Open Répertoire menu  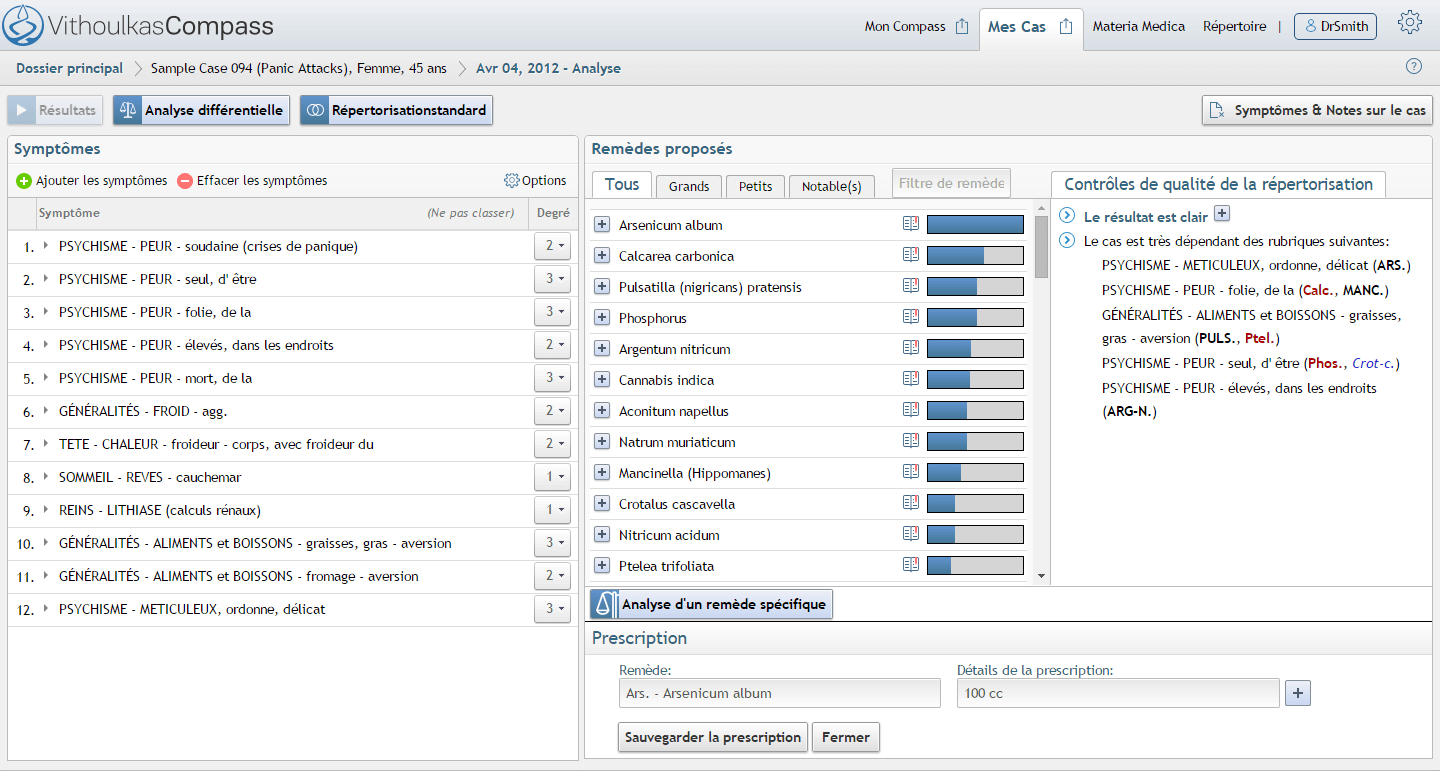pyautogui.click(x=1235, y=27)
